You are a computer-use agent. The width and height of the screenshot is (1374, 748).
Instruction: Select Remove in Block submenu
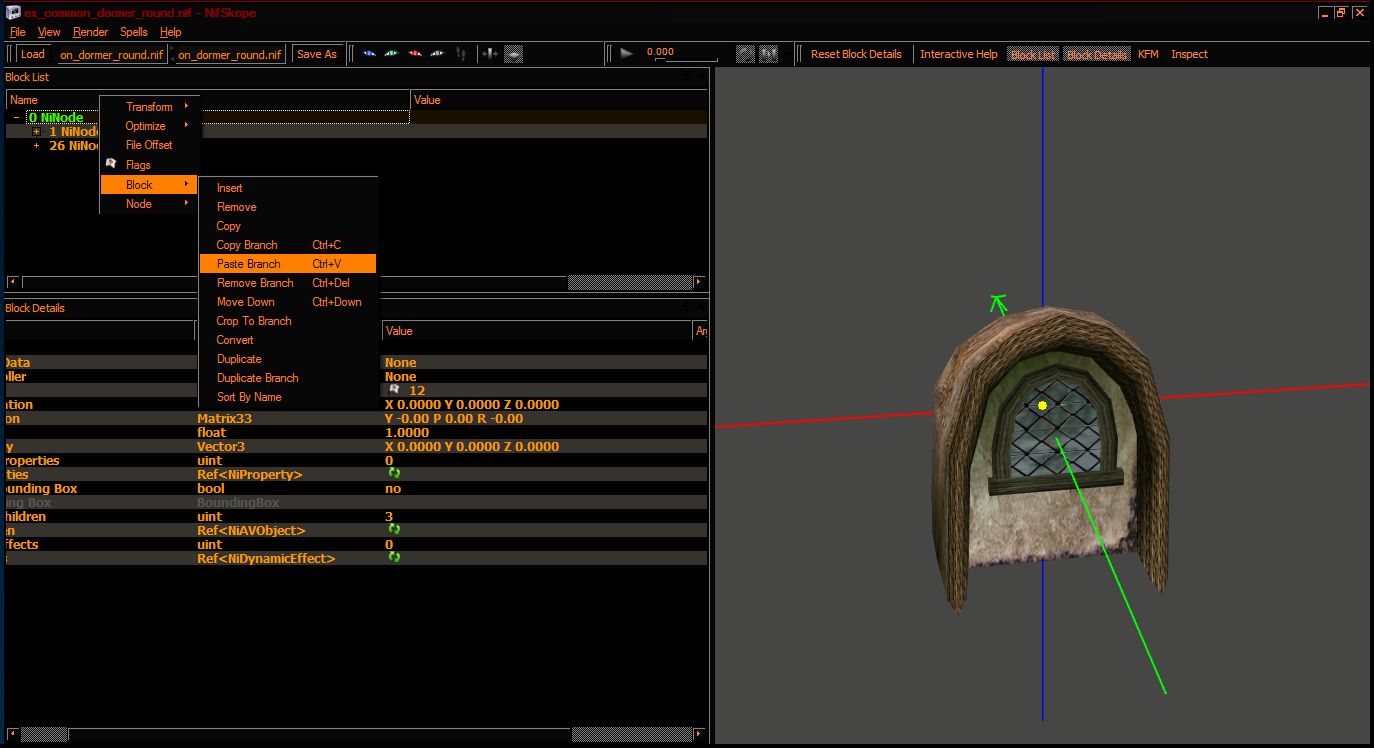coord(288,207)
